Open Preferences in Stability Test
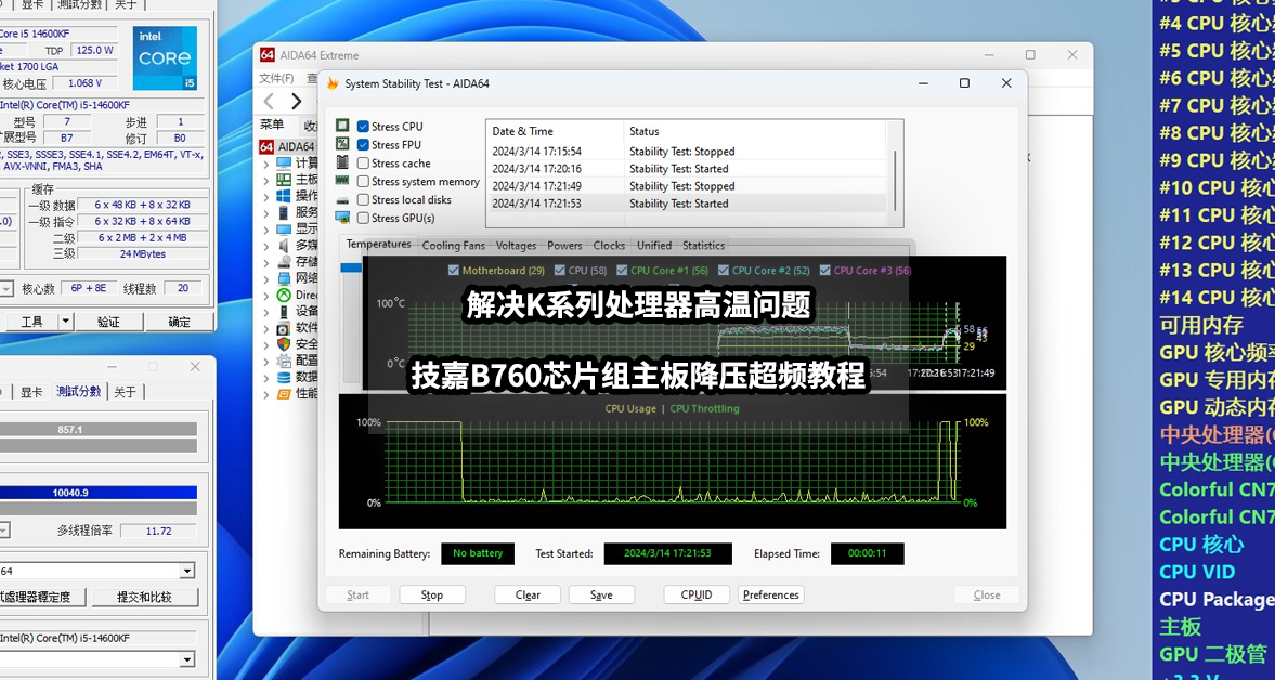 [771, 595]
